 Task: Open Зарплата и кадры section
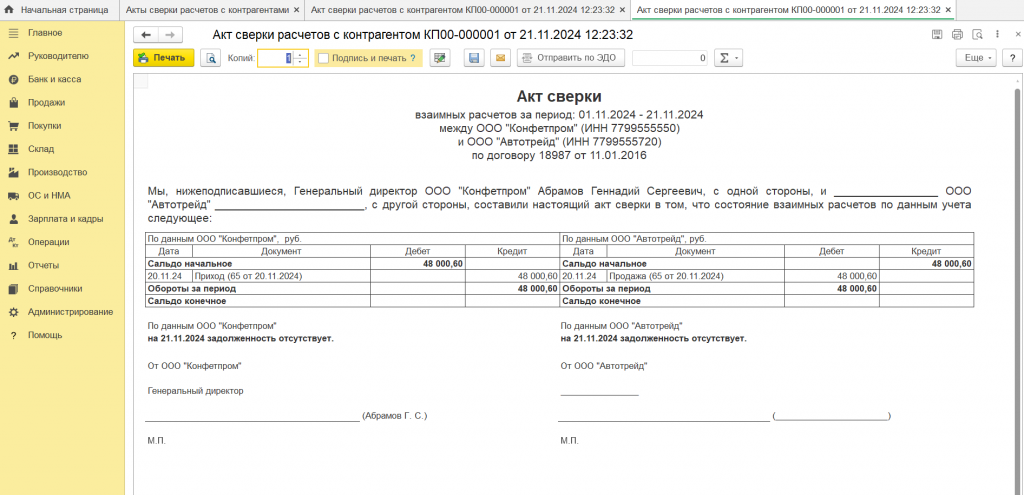65,219
